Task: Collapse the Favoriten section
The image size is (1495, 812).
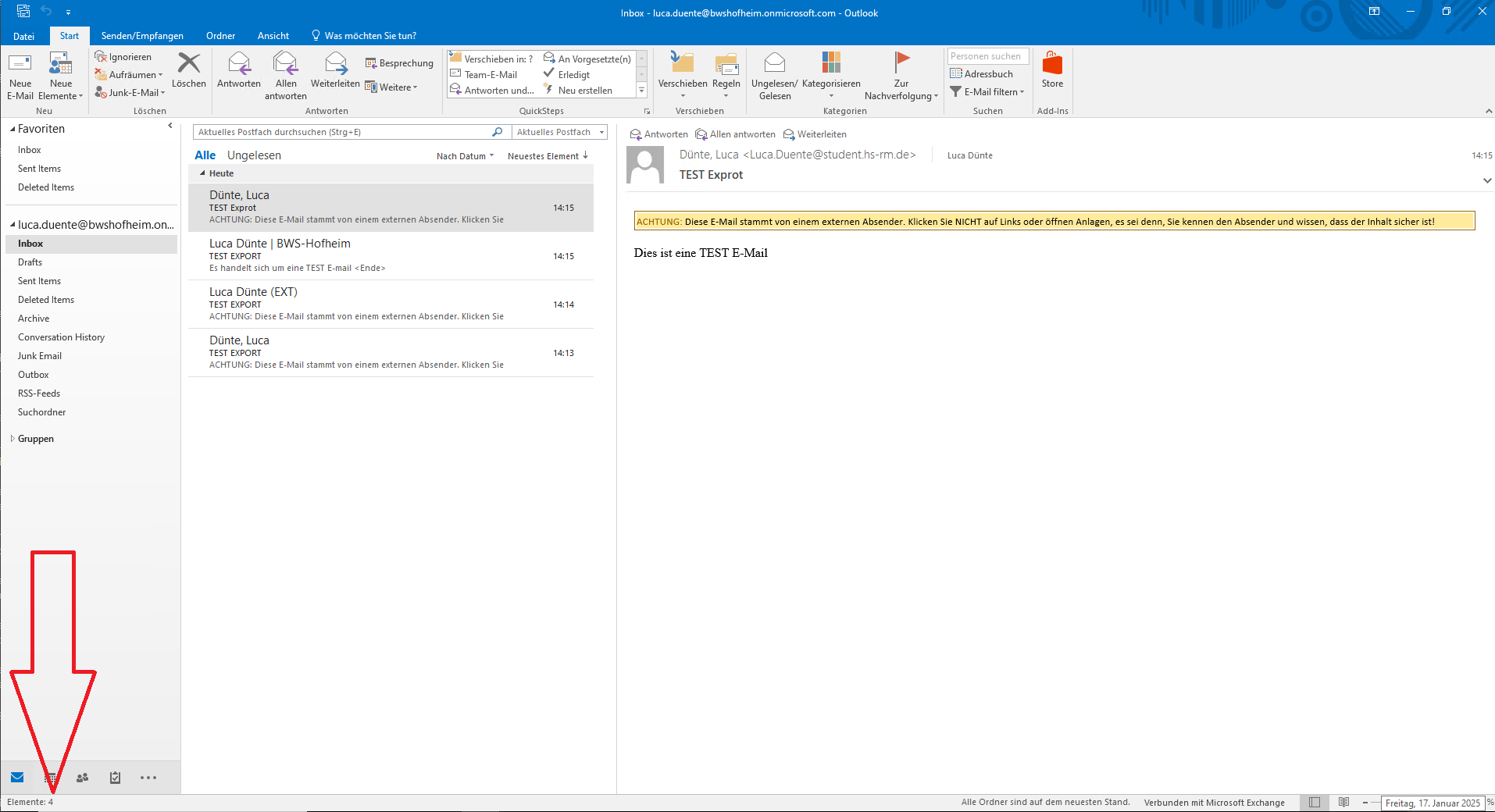Action: (x=12, y=129)
